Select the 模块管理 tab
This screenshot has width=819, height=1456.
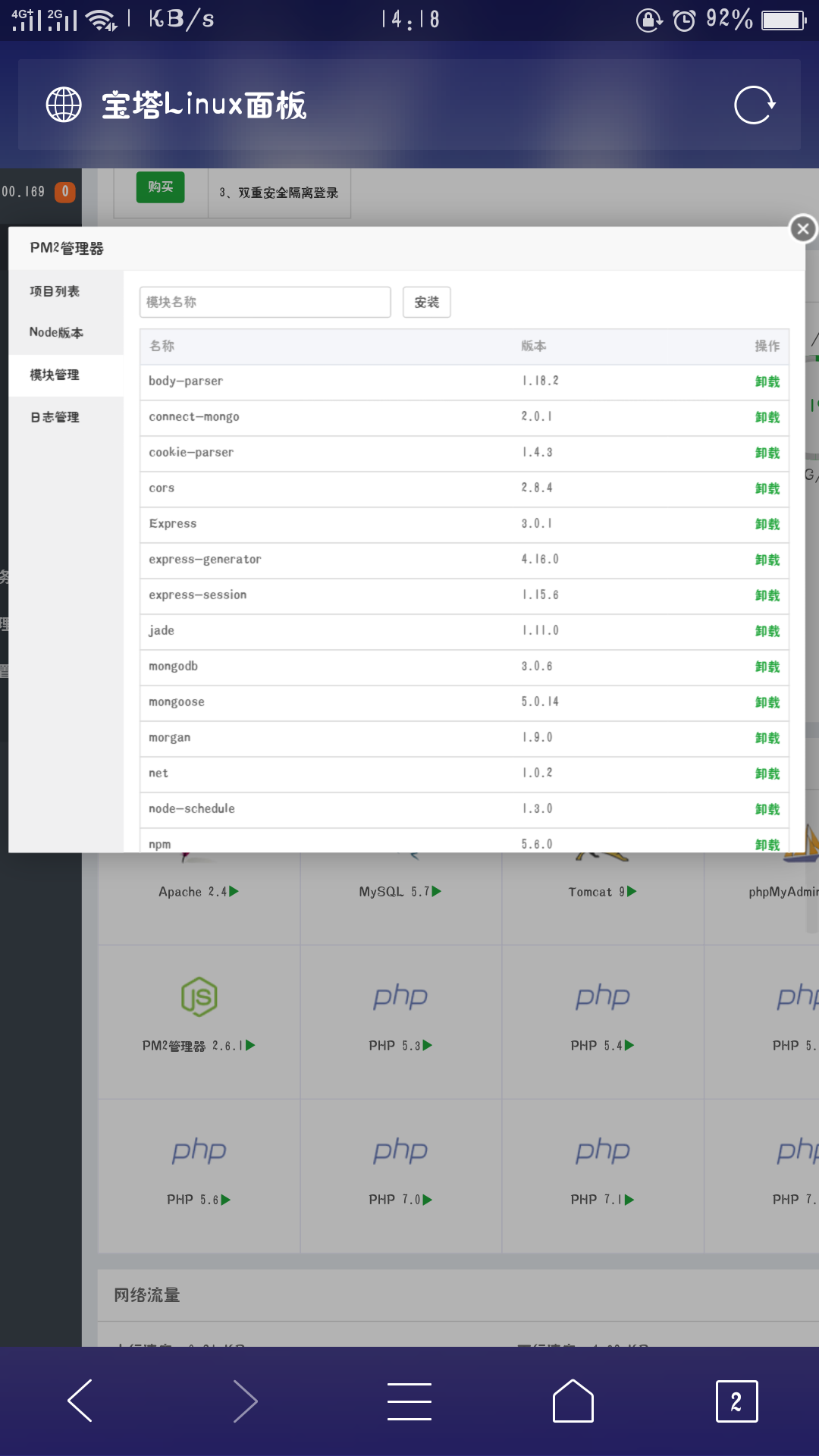[x=66, y=375]
